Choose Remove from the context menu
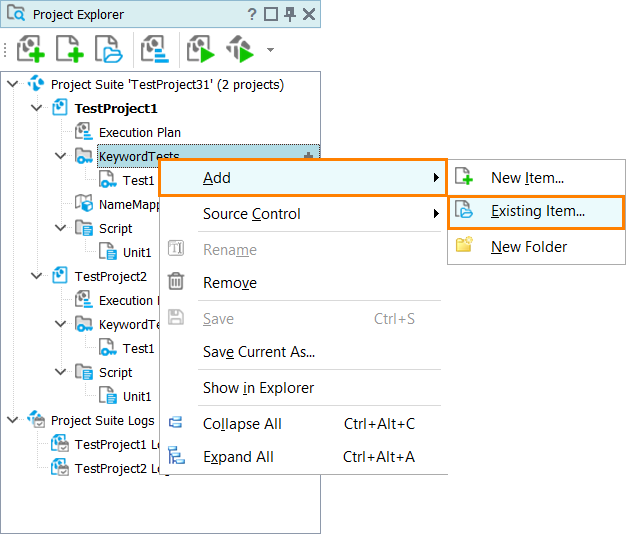The image size is (626, 534). point(302,283)
